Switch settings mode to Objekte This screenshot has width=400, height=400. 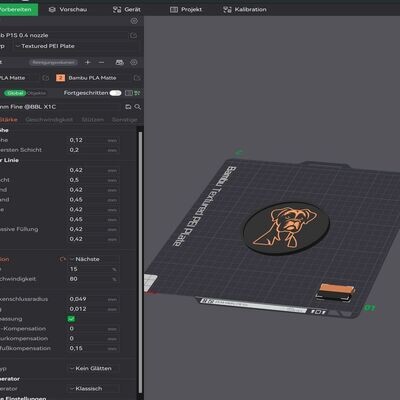36,93
